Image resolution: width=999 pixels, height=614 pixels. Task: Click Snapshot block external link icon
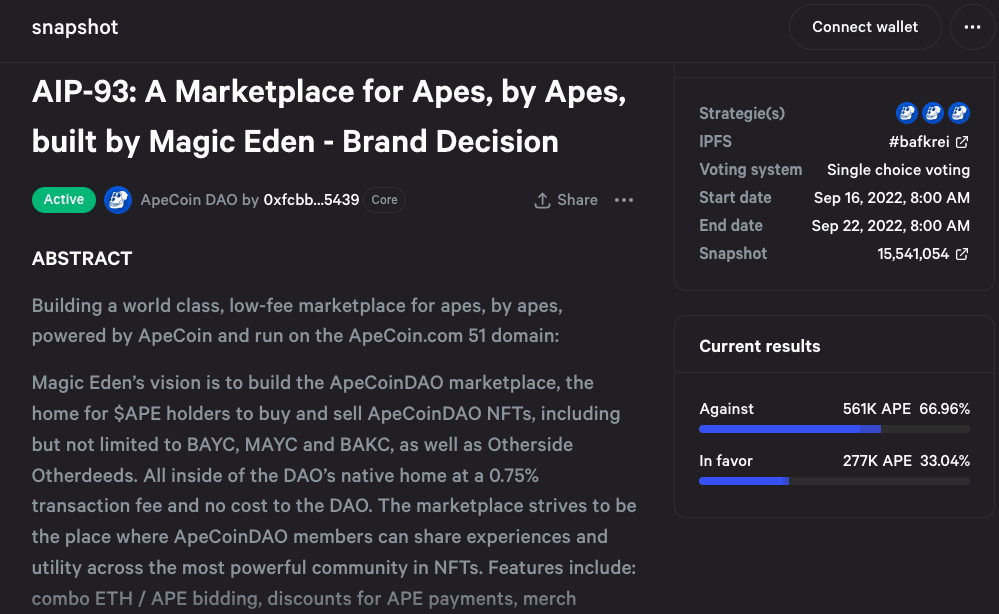coord(962,254)
